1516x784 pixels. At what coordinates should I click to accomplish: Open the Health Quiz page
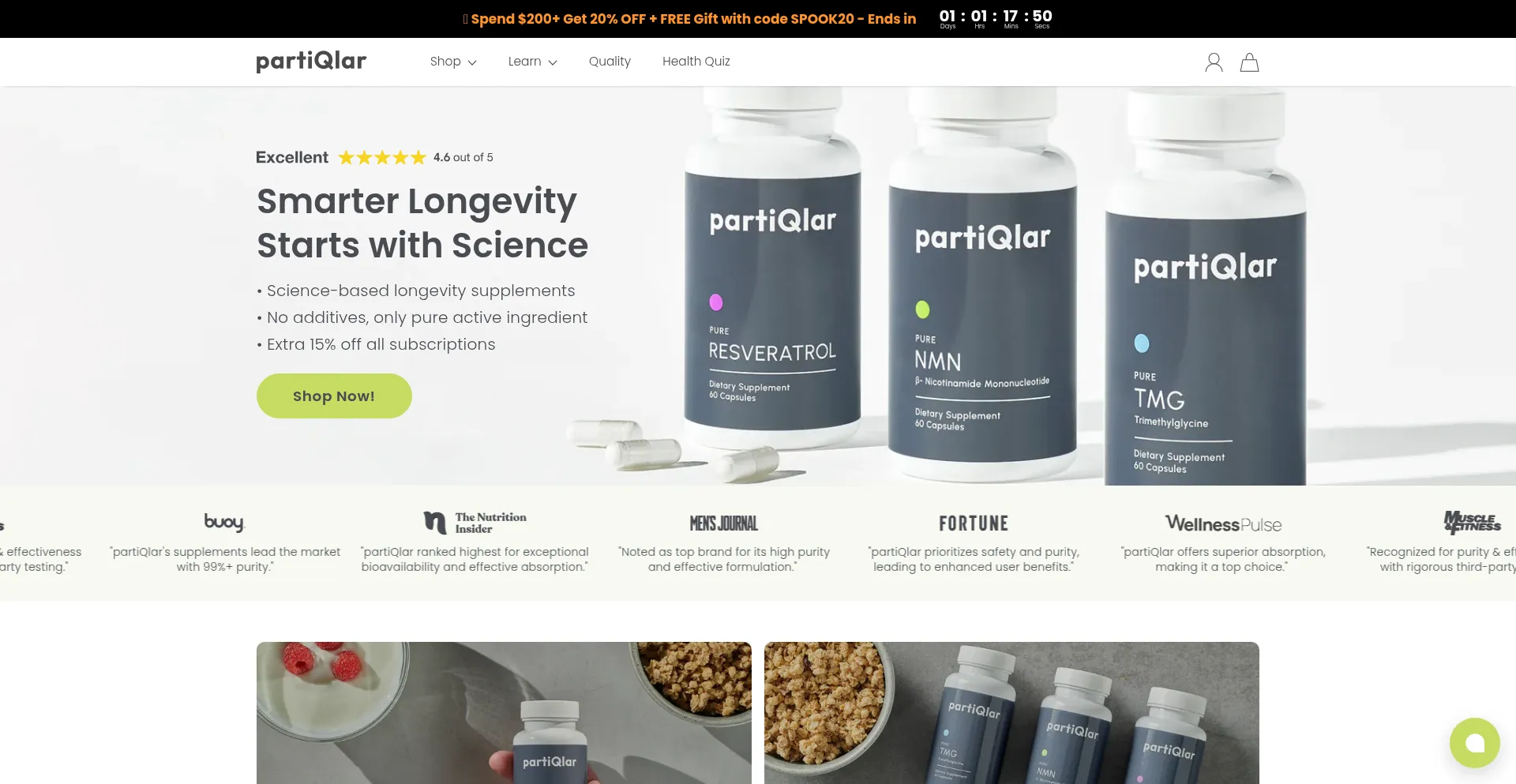[696, 62]
